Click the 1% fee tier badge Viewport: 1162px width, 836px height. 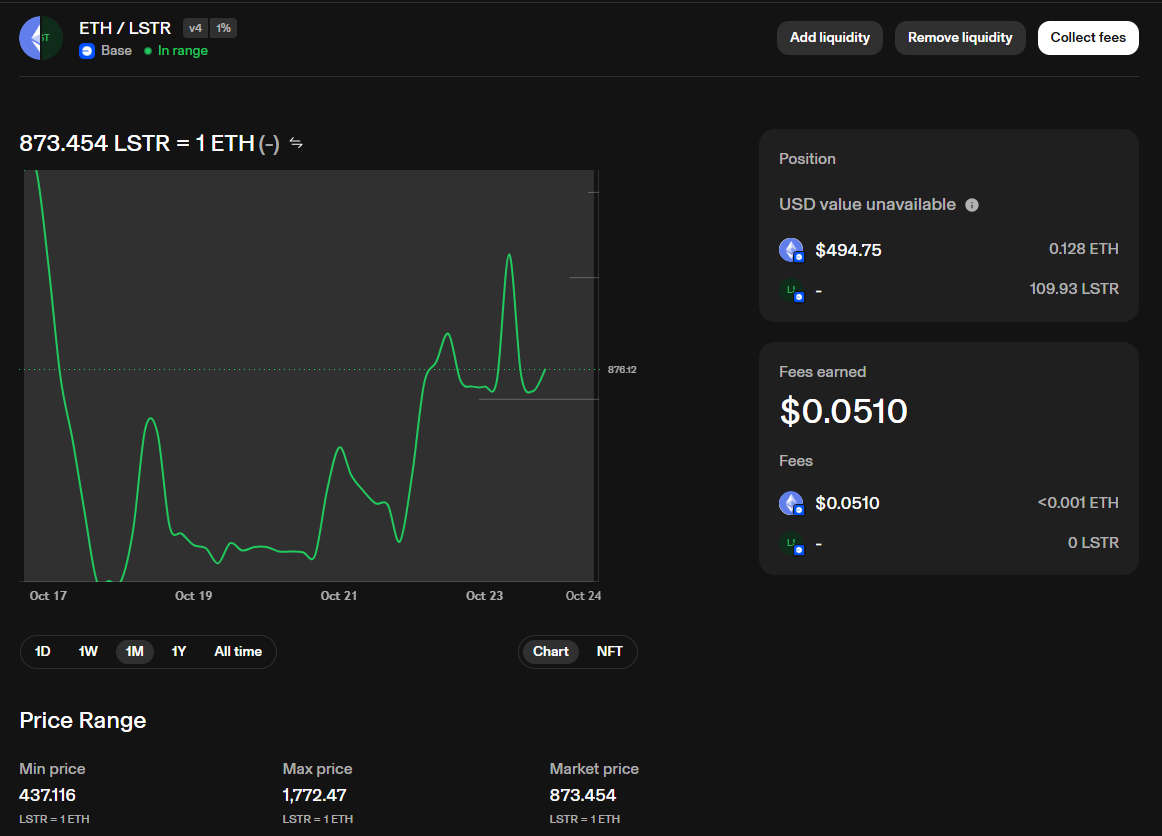pyautogui.click(x=223, y=28)
